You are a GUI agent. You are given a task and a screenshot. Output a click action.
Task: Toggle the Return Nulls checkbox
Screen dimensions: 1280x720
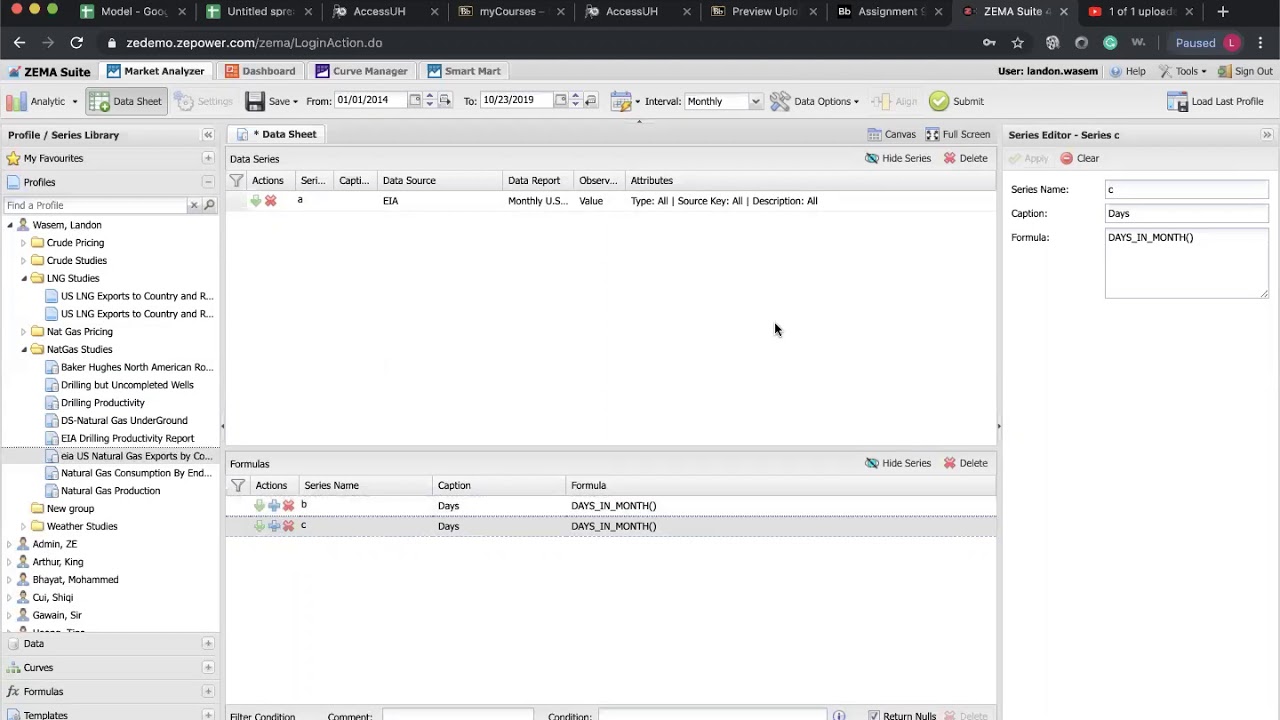tap(874, 716)
